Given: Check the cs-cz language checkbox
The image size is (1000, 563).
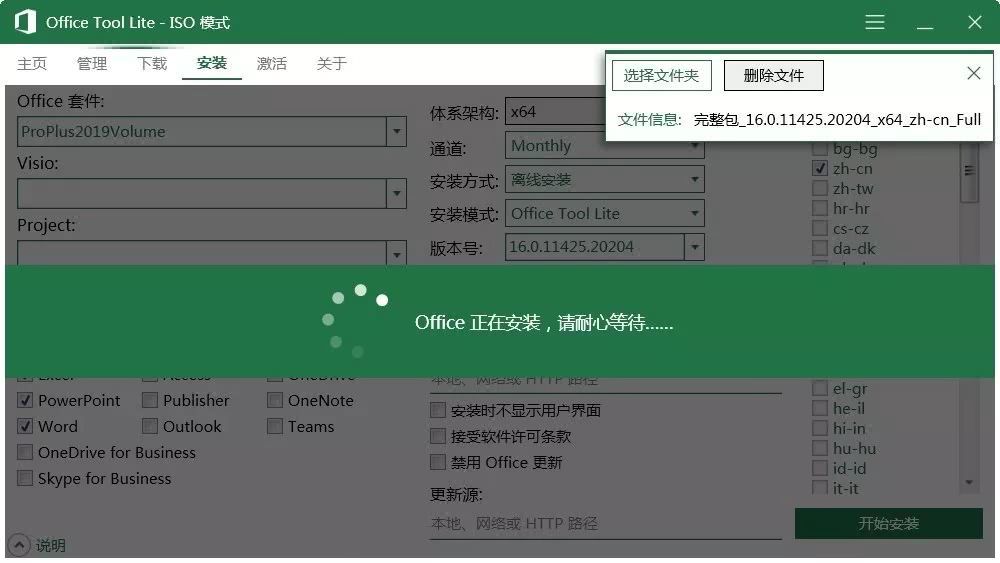Looking at the screenshot, I should pos(820,228).
